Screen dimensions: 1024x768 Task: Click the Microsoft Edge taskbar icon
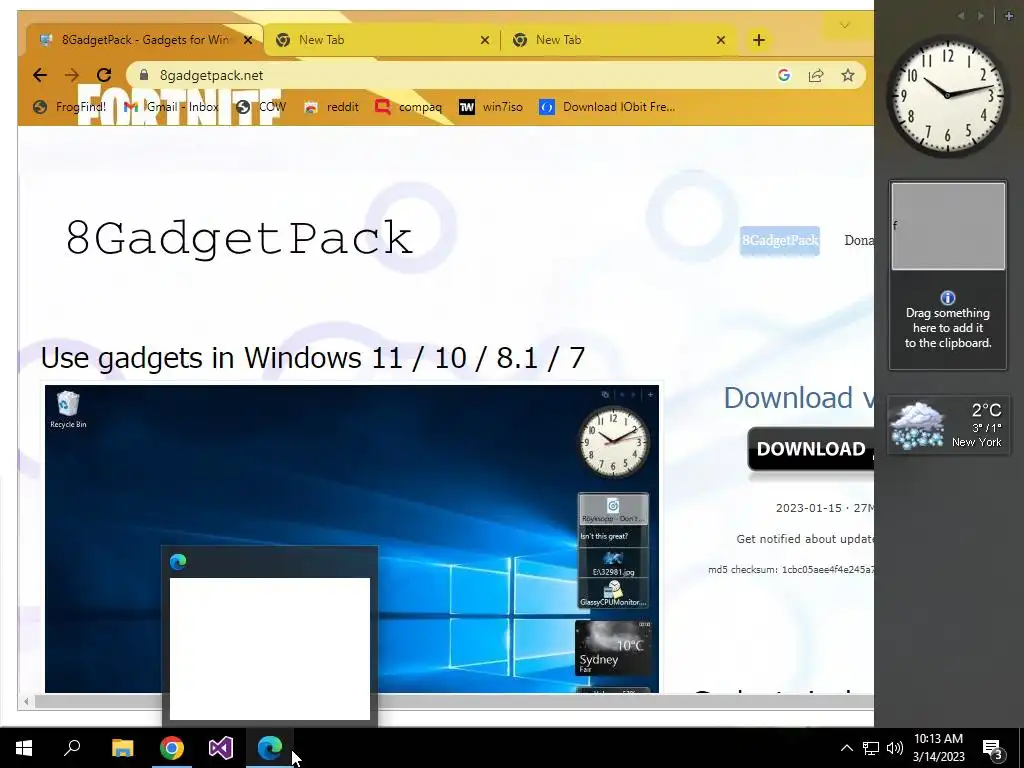click(x=270, y=748)
